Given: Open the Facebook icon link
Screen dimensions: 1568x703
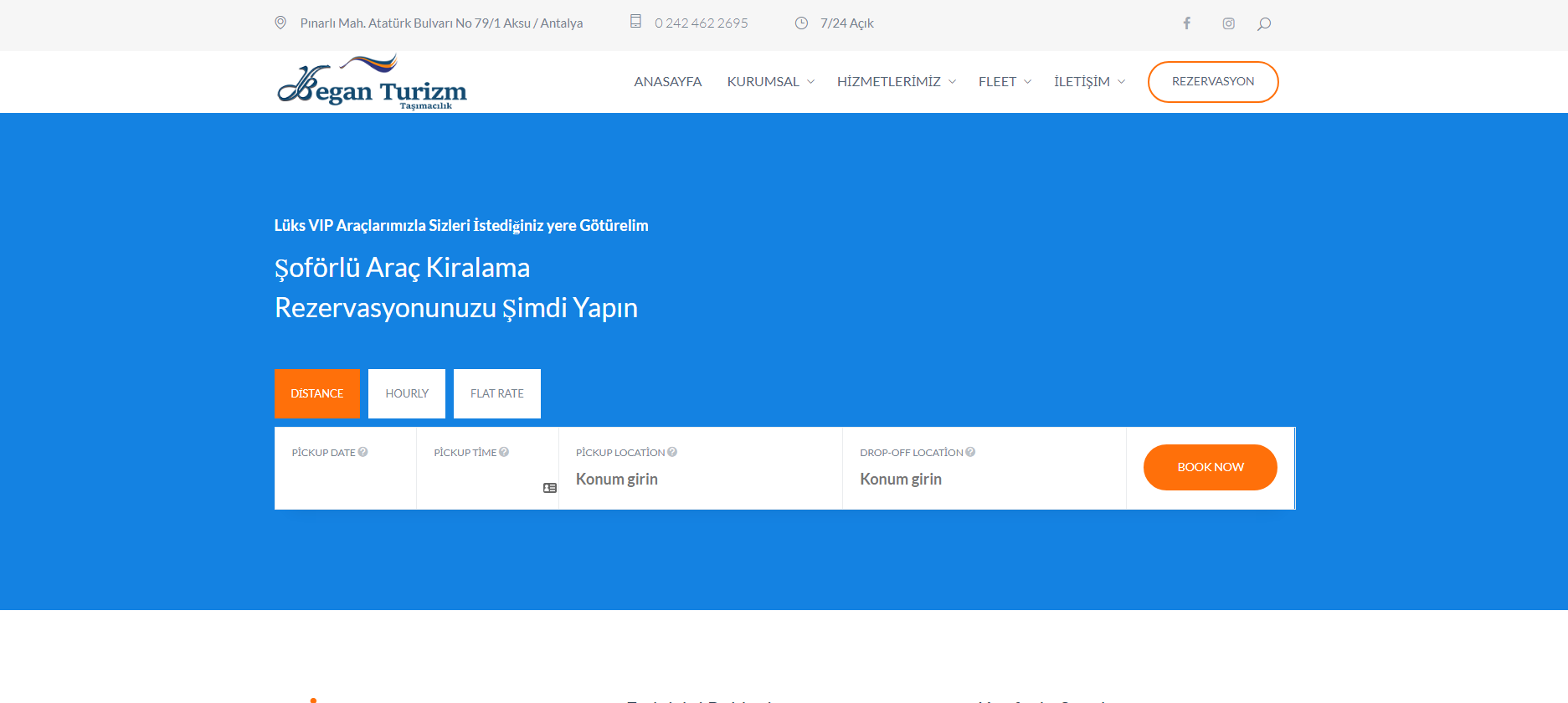Looking at the screenshot, I should pyautogui.click(x=1186, y=23).
